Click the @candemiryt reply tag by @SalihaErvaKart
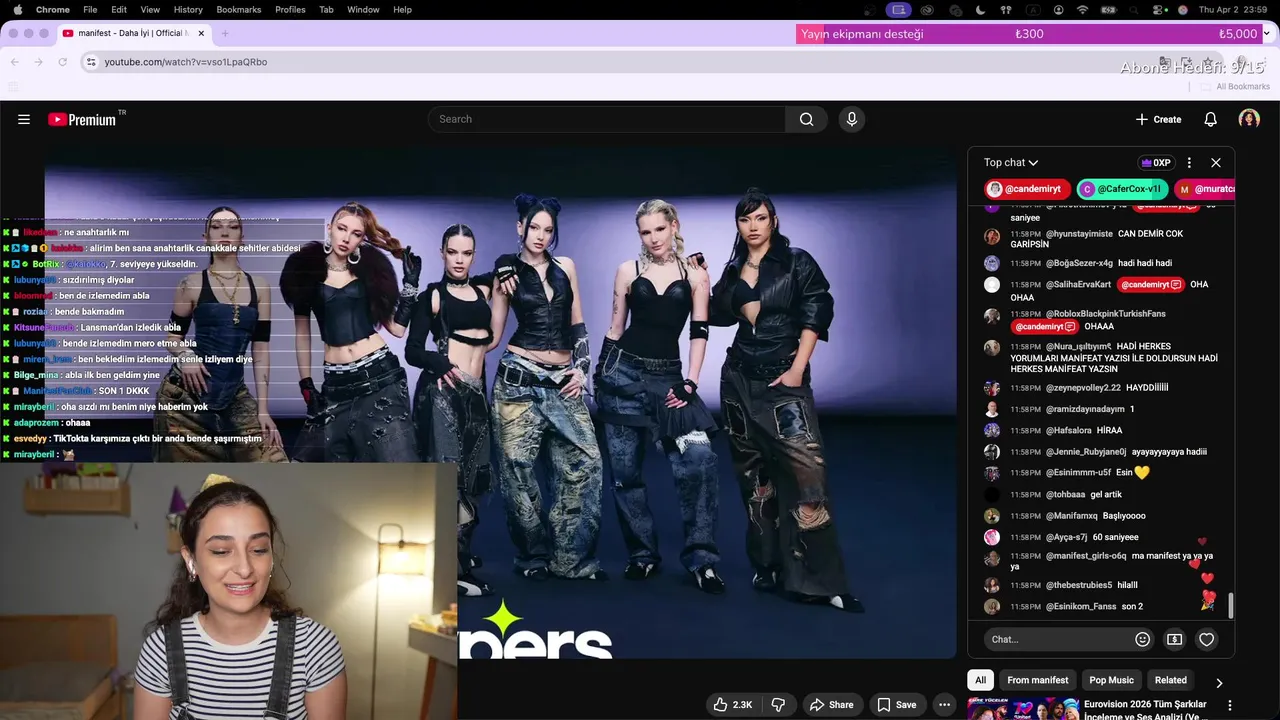This screenshot has height=720, width=1280. click(x=1151, y=284)
